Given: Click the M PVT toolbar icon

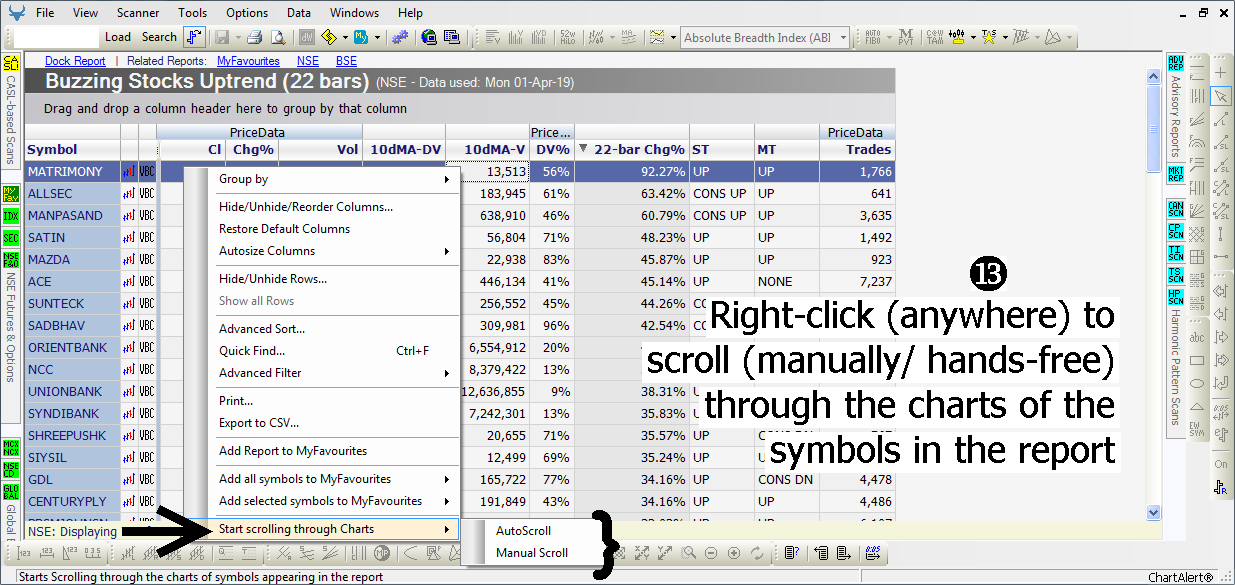Looking at the screenshot, I should pos(905,37).
